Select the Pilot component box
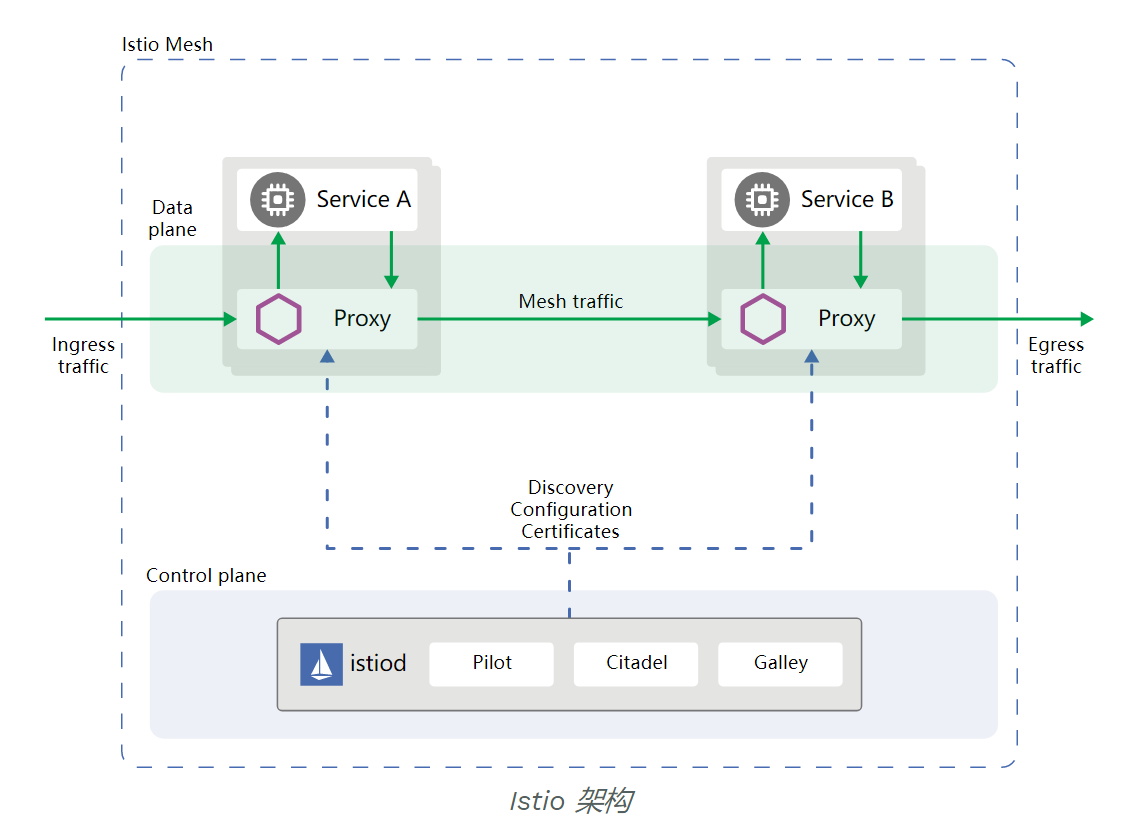 (x=491, y=663)
